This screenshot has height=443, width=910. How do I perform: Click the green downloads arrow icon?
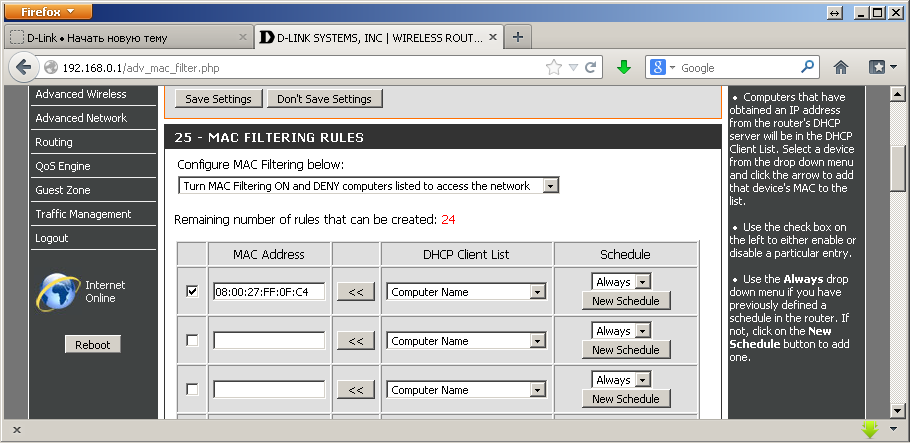(x=624, y=68)
